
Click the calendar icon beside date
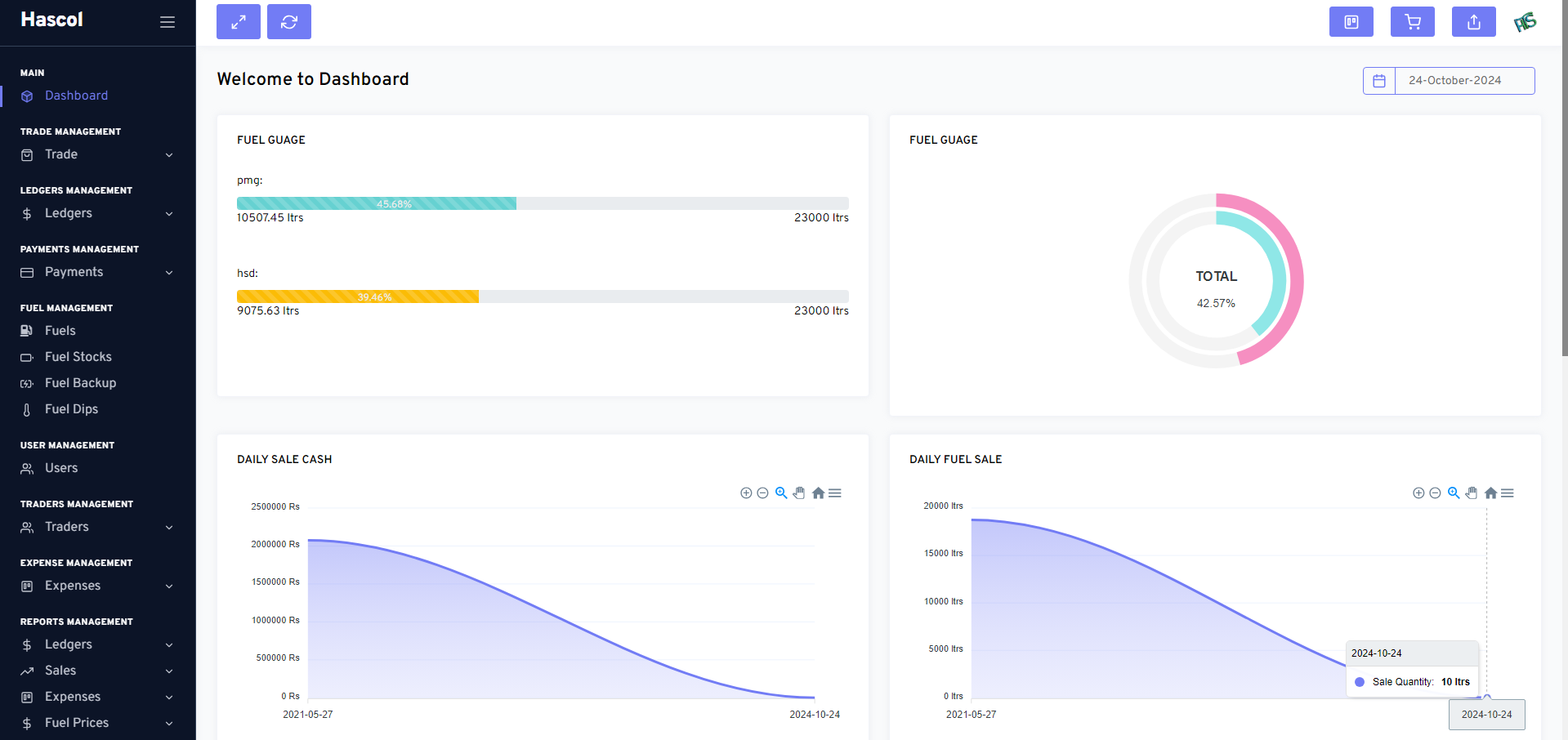pyautogui.click(x=1379, y=81)
